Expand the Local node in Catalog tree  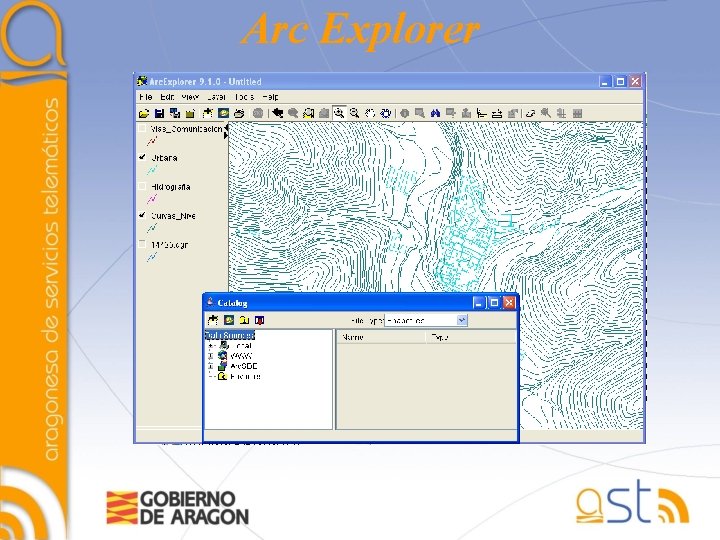point(211,346)
